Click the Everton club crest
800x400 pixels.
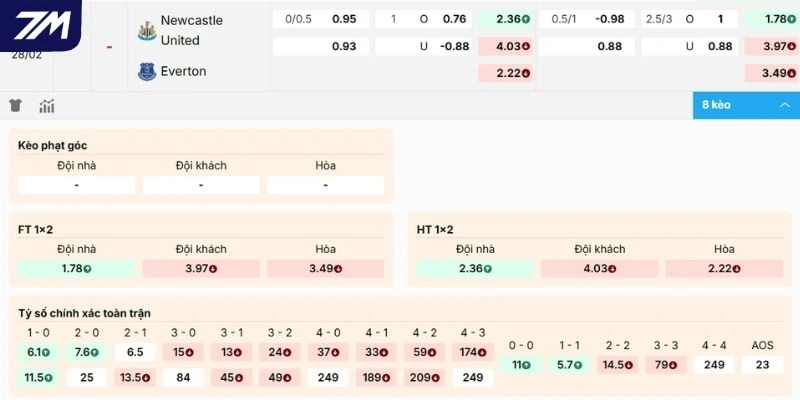146,71
